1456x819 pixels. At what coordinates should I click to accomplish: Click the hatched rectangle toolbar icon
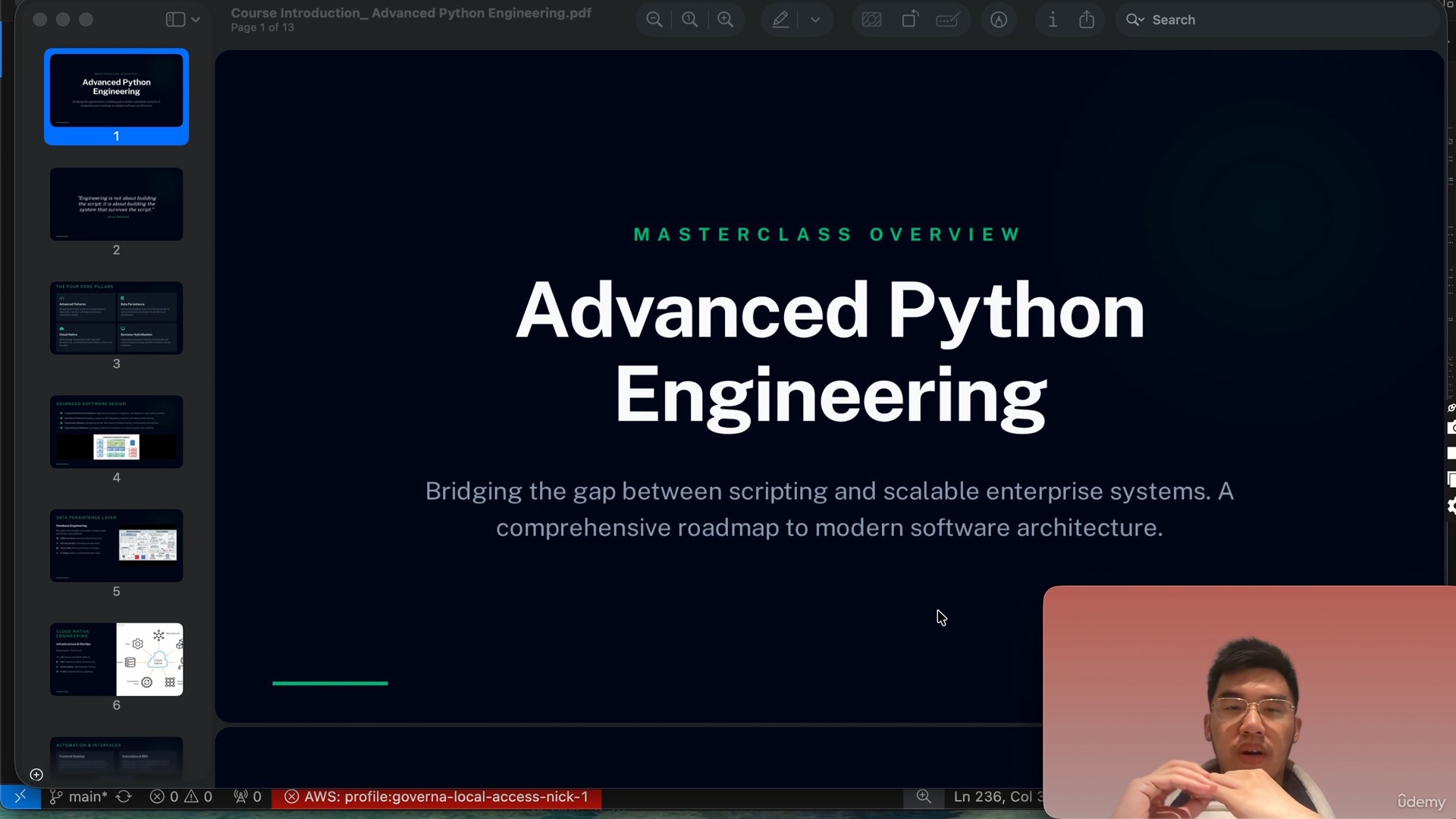pos(872,20)
